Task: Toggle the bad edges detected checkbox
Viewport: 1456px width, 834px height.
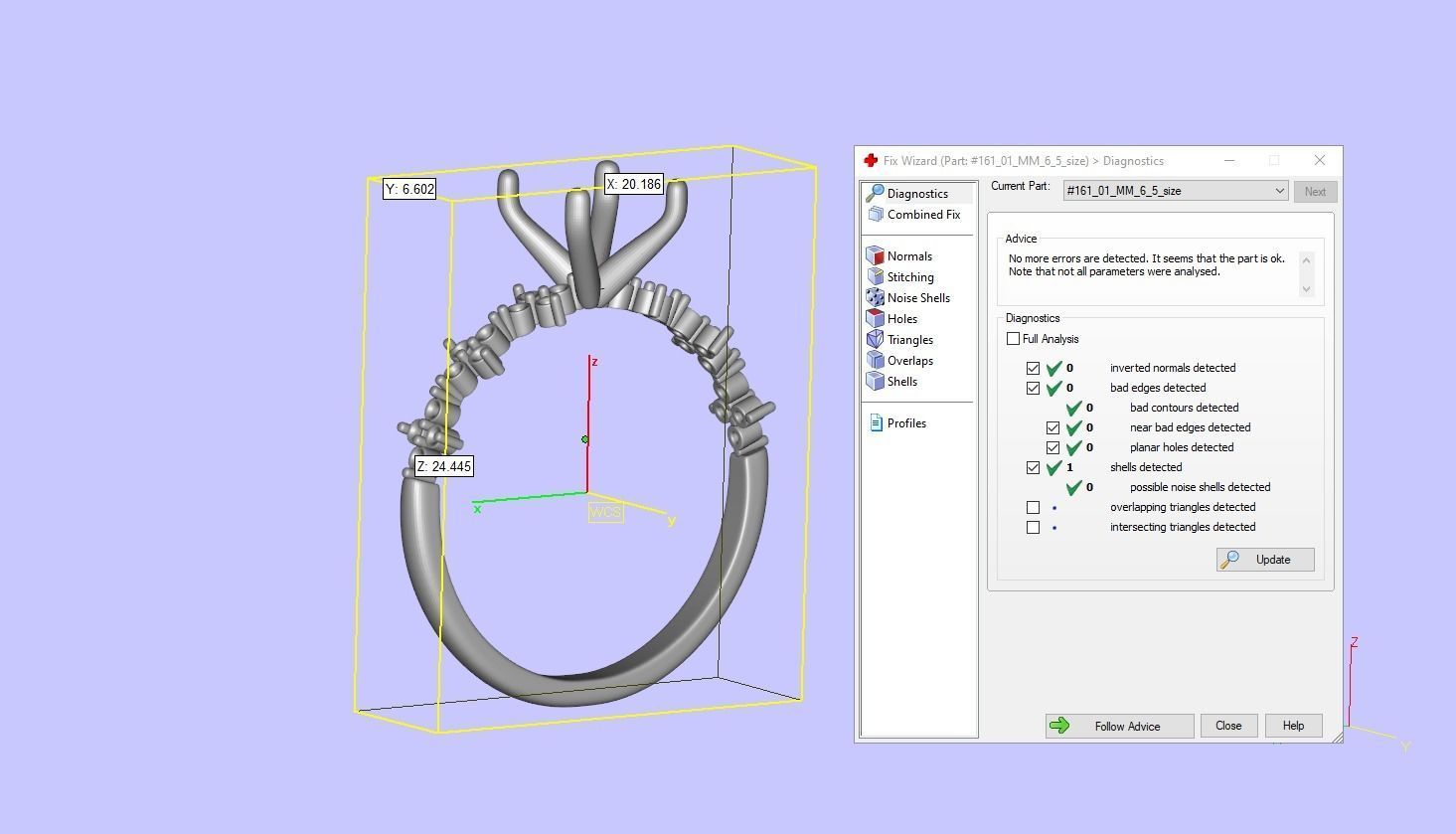Action: [x=1034, y=388]
